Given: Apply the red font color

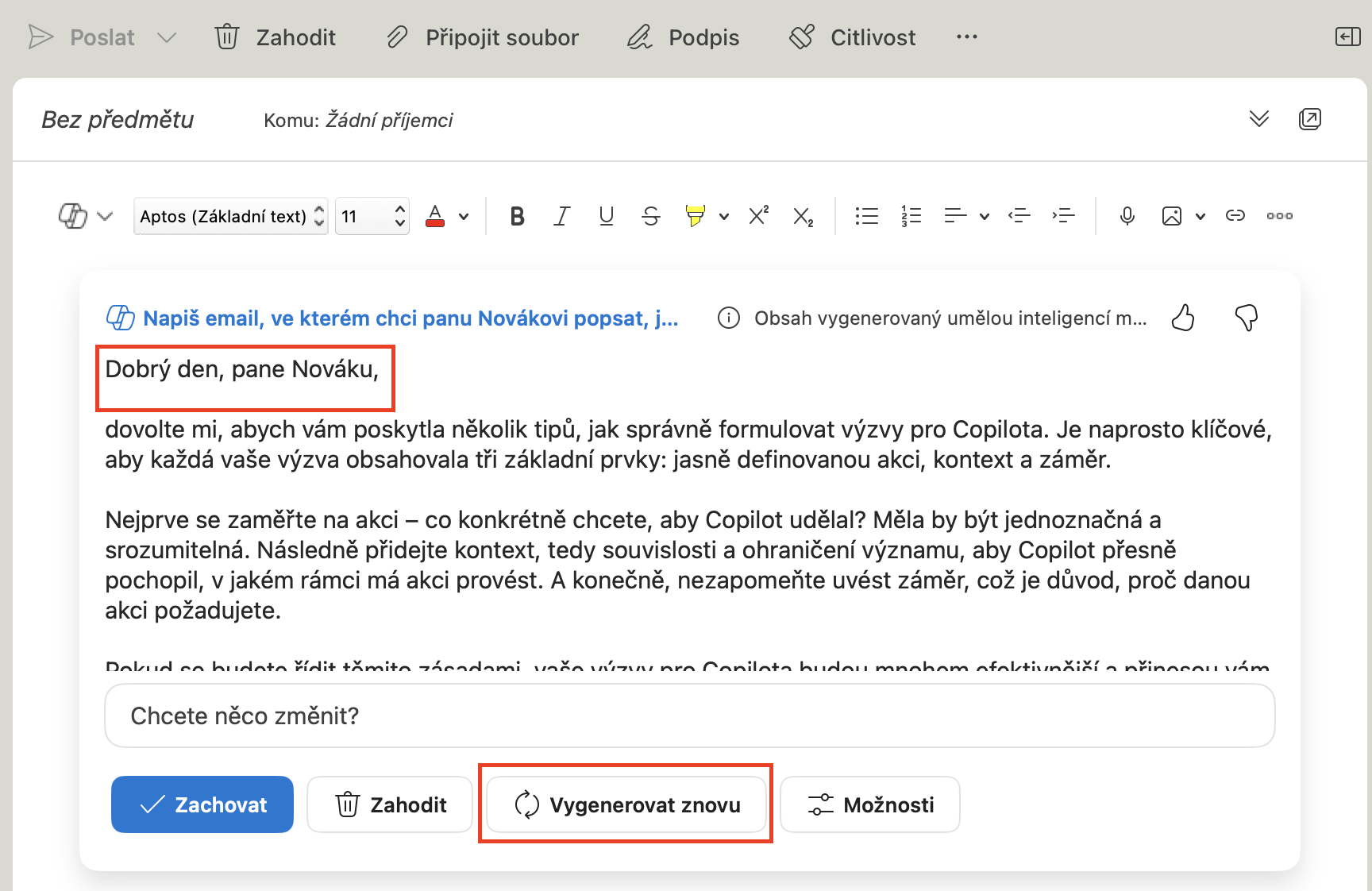Looking at the screenshot, I should click(x=435, y=216).
